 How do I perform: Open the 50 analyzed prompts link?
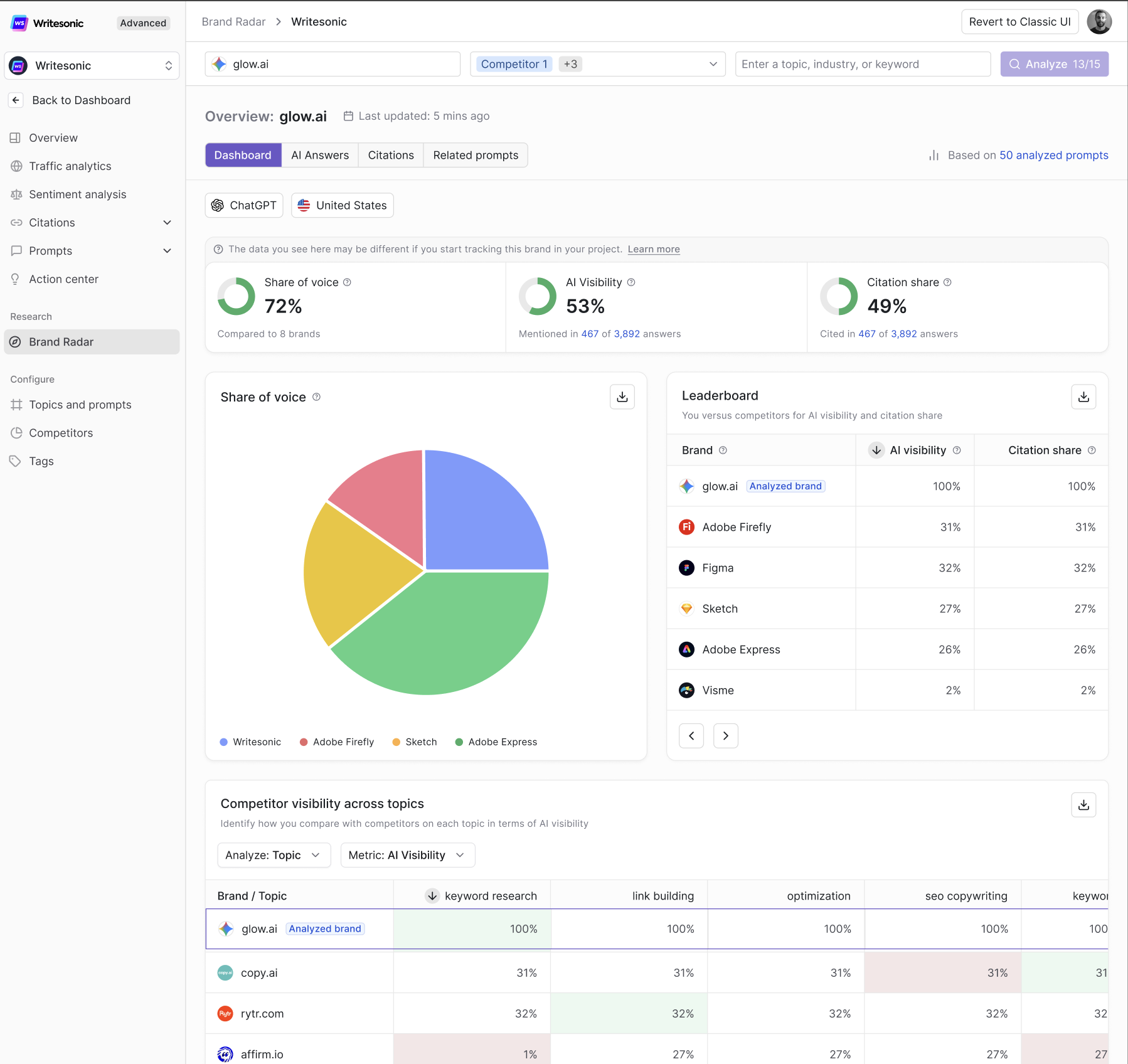pos(1054,155)
